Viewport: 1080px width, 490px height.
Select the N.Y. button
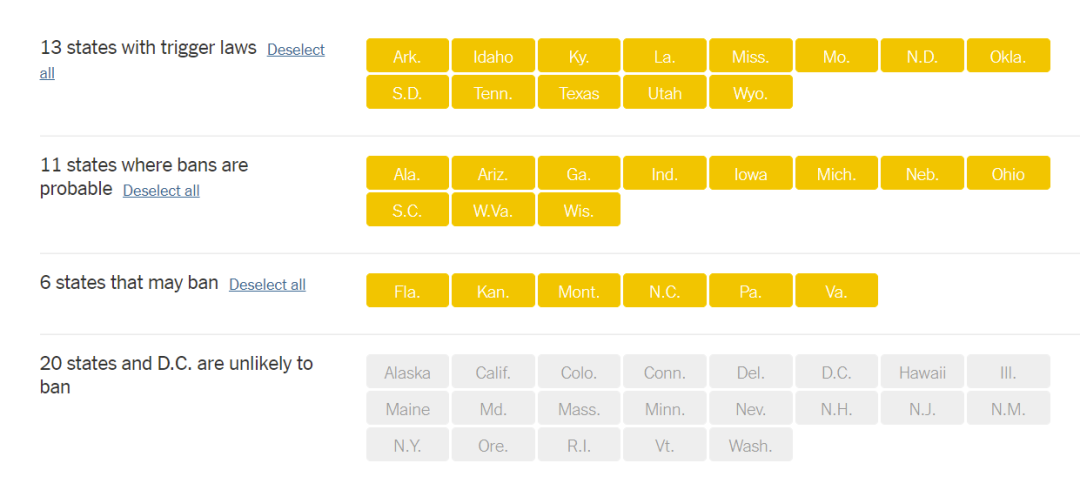pos(408,445)
